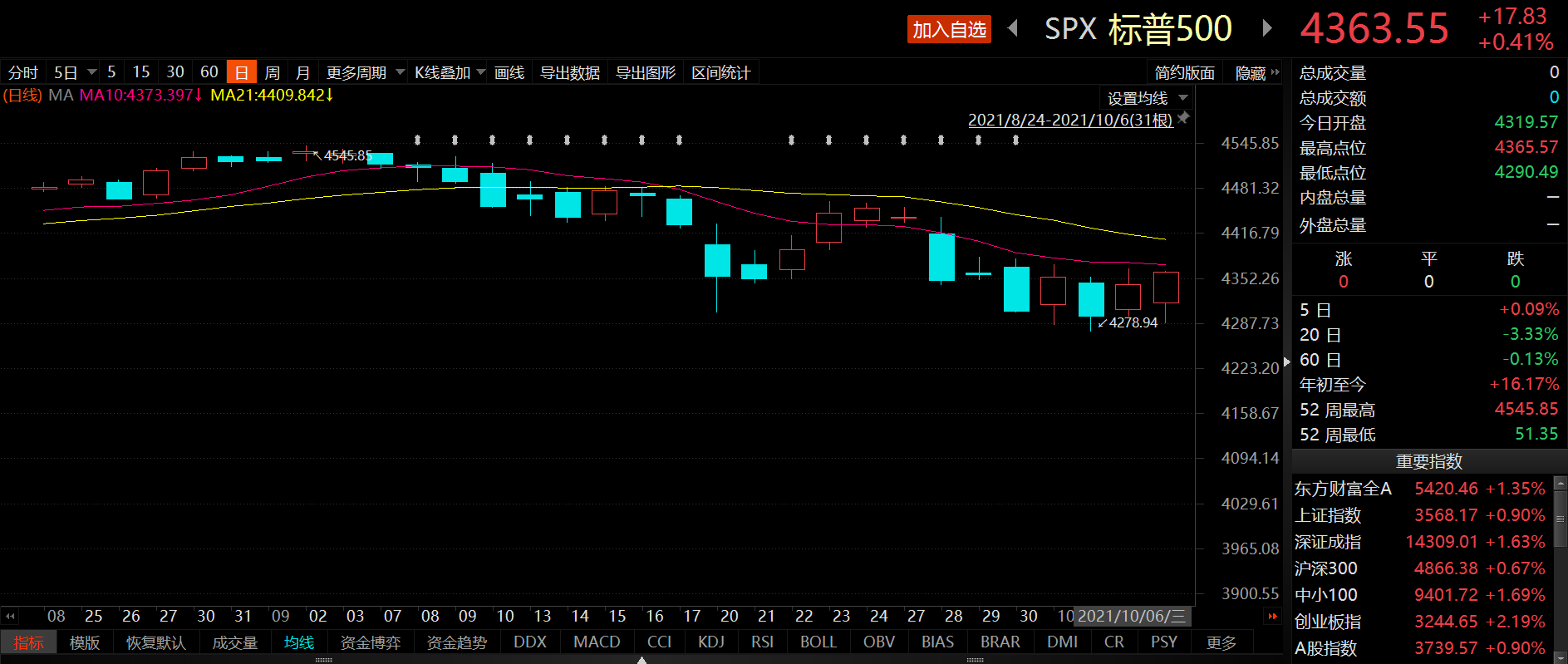Switch to the 分时 intraday tab
1568x664 pixels.
[23, 72]
